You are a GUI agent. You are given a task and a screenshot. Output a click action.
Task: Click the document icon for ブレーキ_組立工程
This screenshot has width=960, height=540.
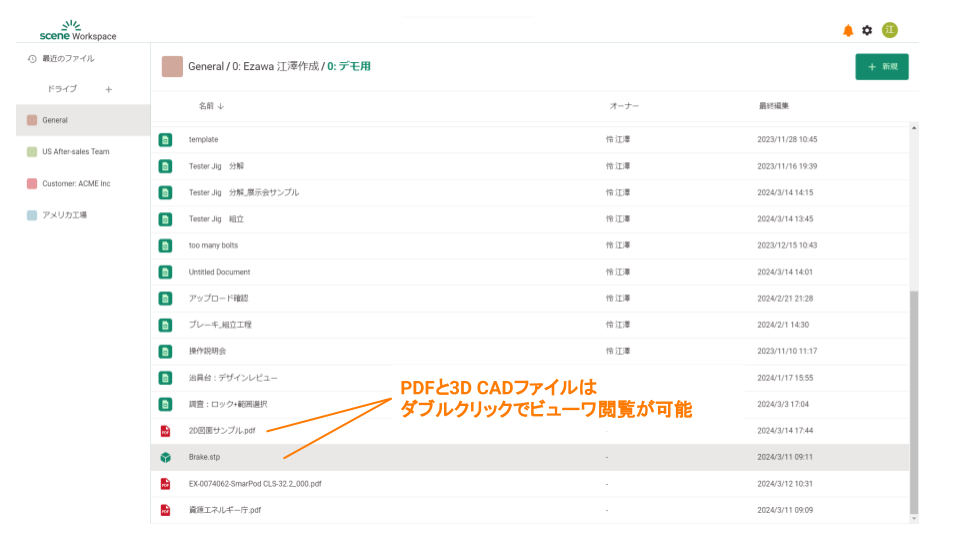pyautogui.click(x=165, y=325)
